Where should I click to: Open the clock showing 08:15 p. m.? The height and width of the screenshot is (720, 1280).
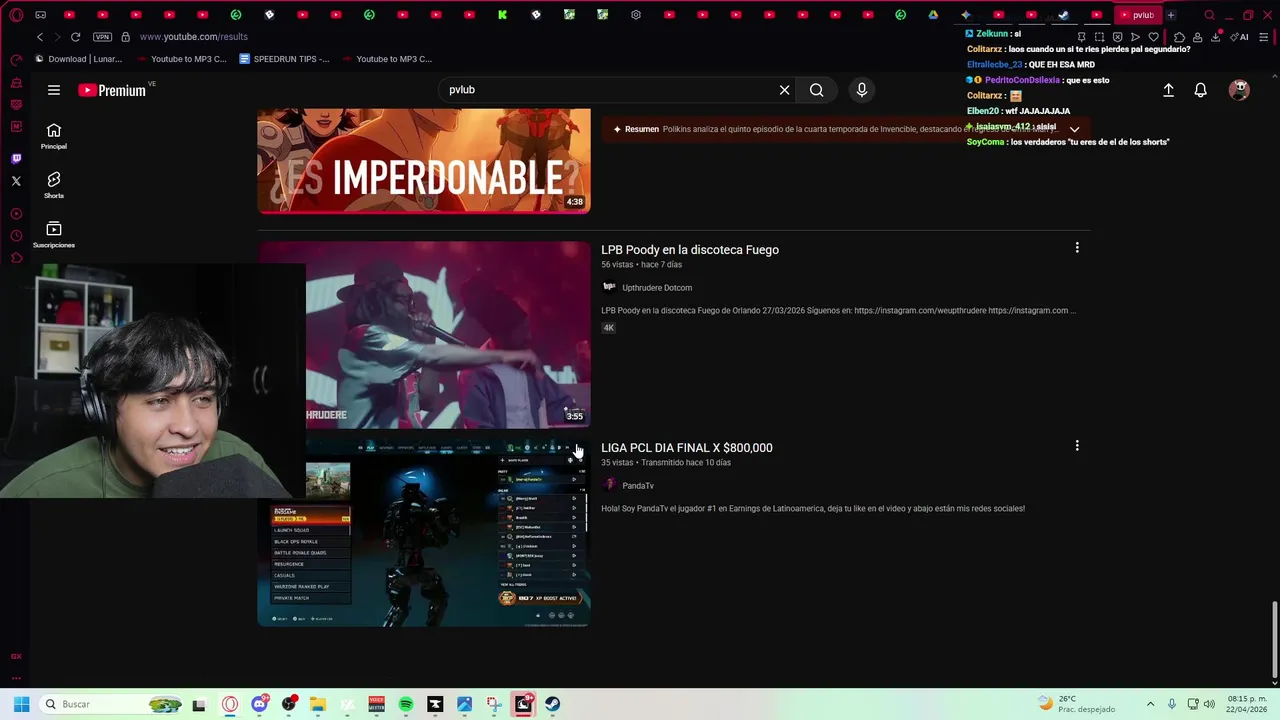(x=1244, y=704)
